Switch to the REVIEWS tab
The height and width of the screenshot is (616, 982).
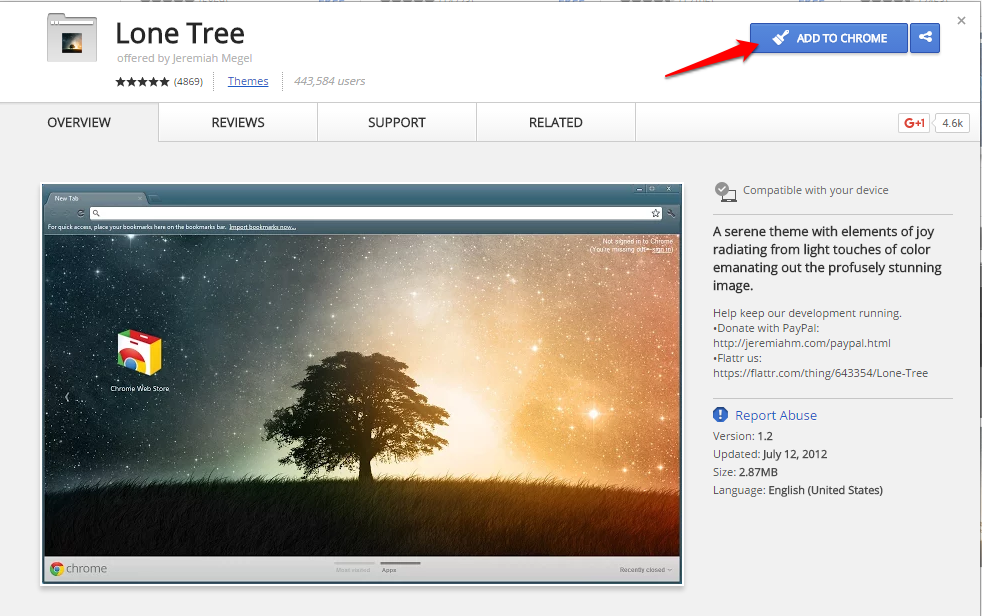tap(238, 123)
